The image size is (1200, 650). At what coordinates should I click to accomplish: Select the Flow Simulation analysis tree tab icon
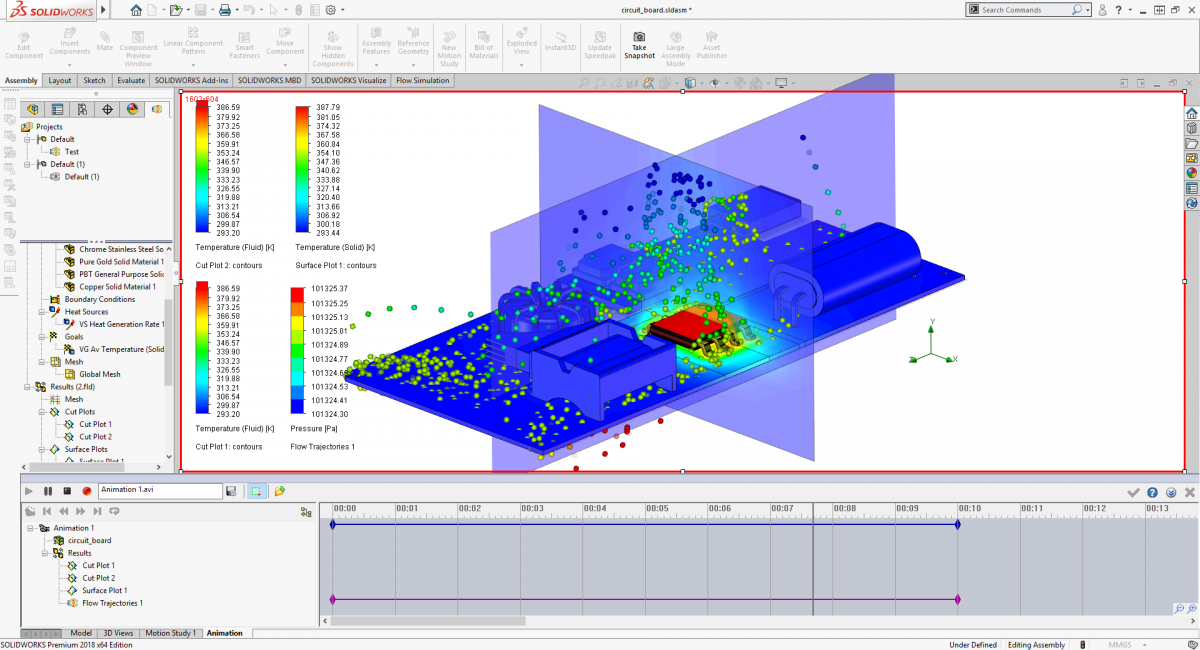[x=156, y=109]
